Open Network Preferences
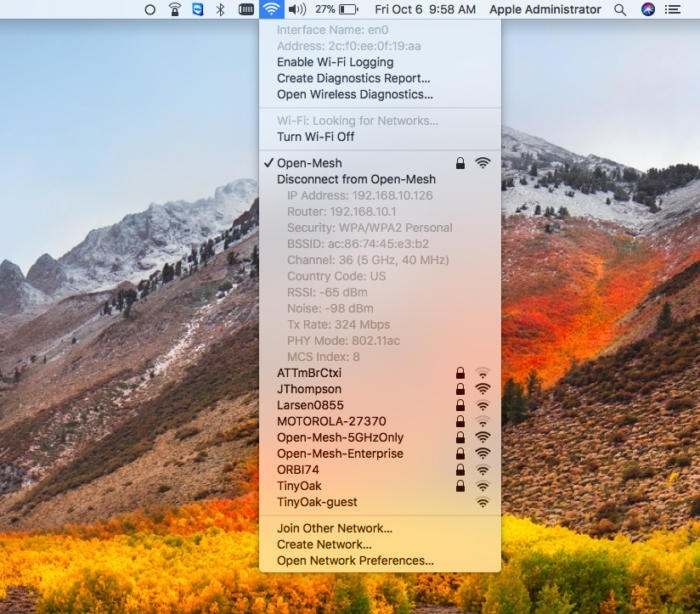This screenshot has width=700, height=614. pyautogui.click(x=380, y=560)
